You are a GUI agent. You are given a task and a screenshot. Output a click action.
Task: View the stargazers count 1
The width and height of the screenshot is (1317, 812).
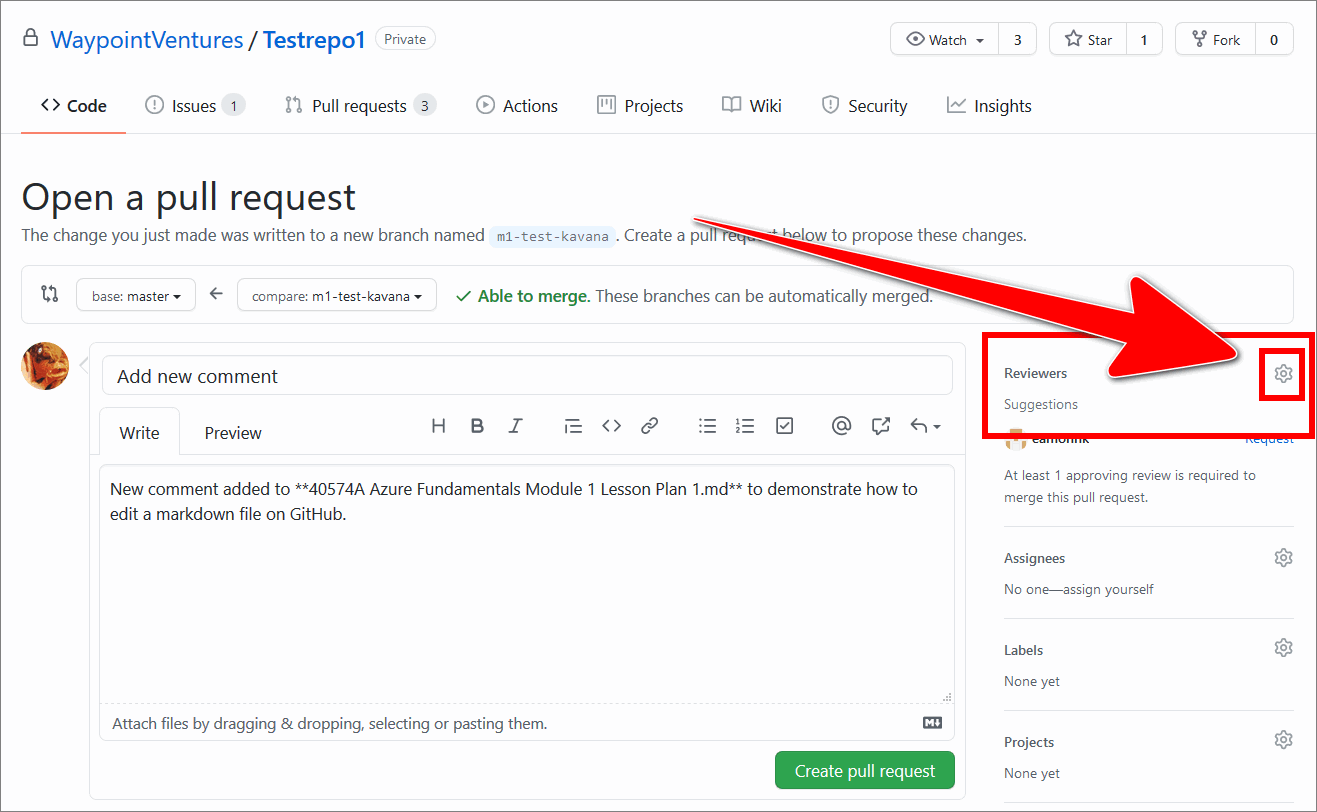1144,40
